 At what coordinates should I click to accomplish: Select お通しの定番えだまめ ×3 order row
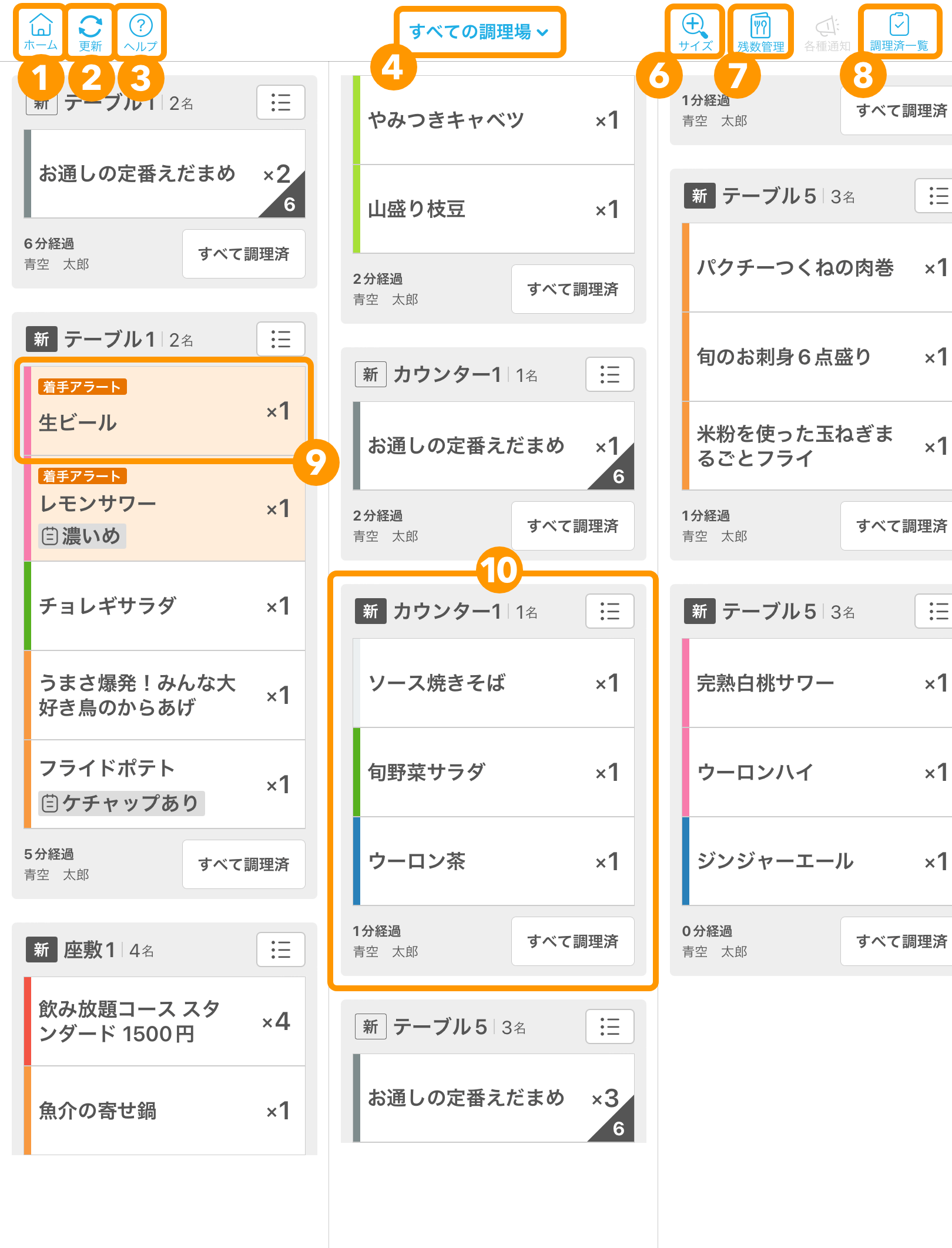[494, 1098]
